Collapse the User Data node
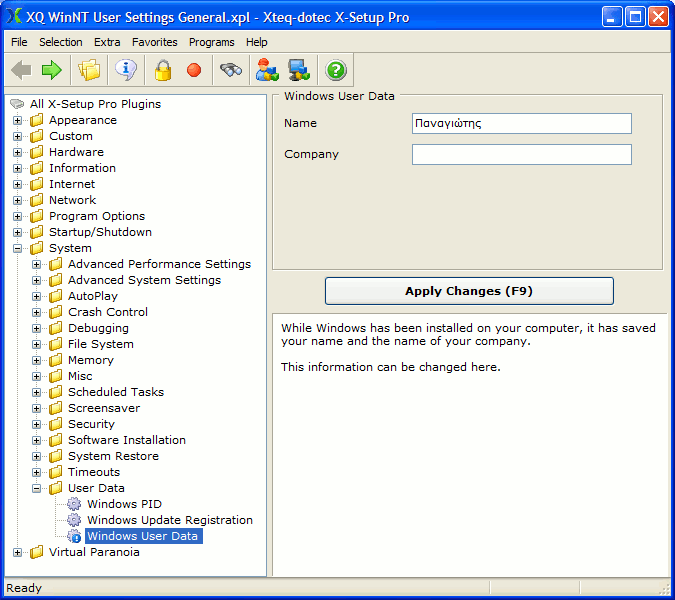Viewport: 675px width, 600px height. [x=37, y=489]
